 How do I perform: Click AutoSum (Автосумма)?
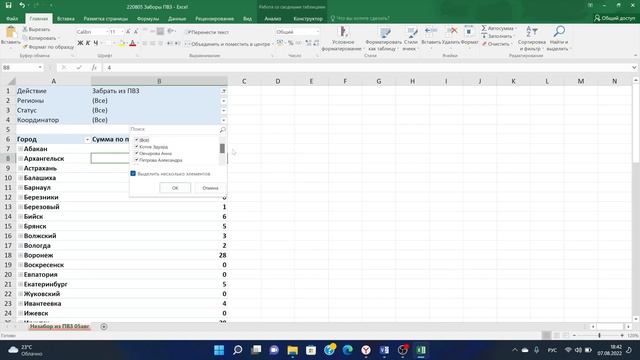pos(498,29)
